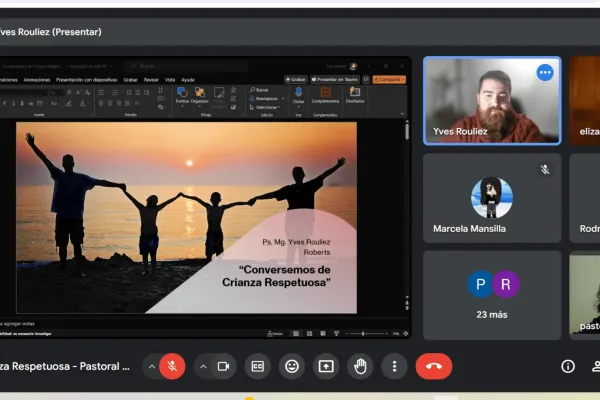Viewport: 600px width, 400px height.
Task: Open the Seleccionar dropdown
Action: [266, 108]
